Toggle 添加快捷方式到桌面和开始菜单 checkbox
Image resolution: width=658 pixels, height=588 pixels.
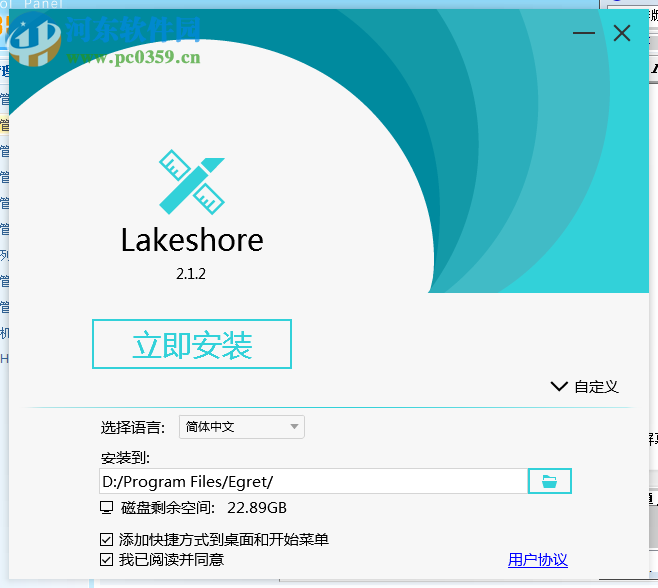(x=107, y=539)
